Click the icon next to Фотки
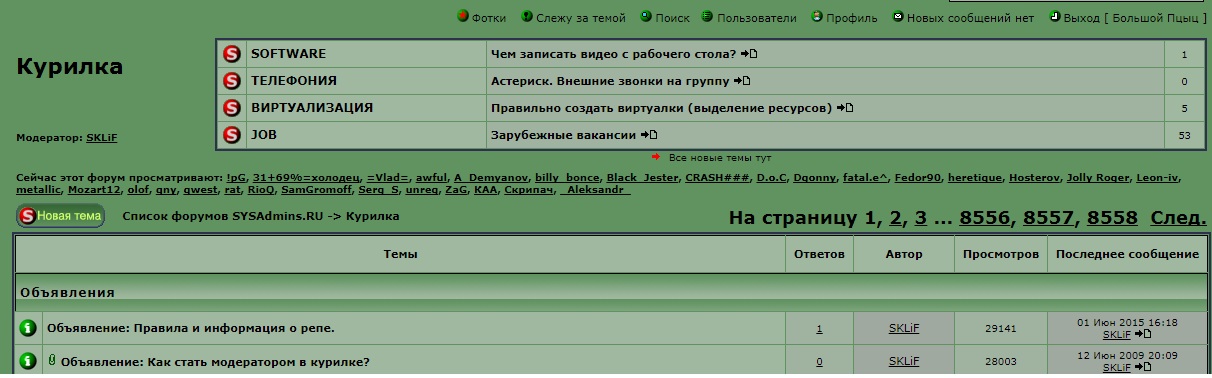This screenshot has height=378, width=1212. pyautogui.click(x=463, y=17)
